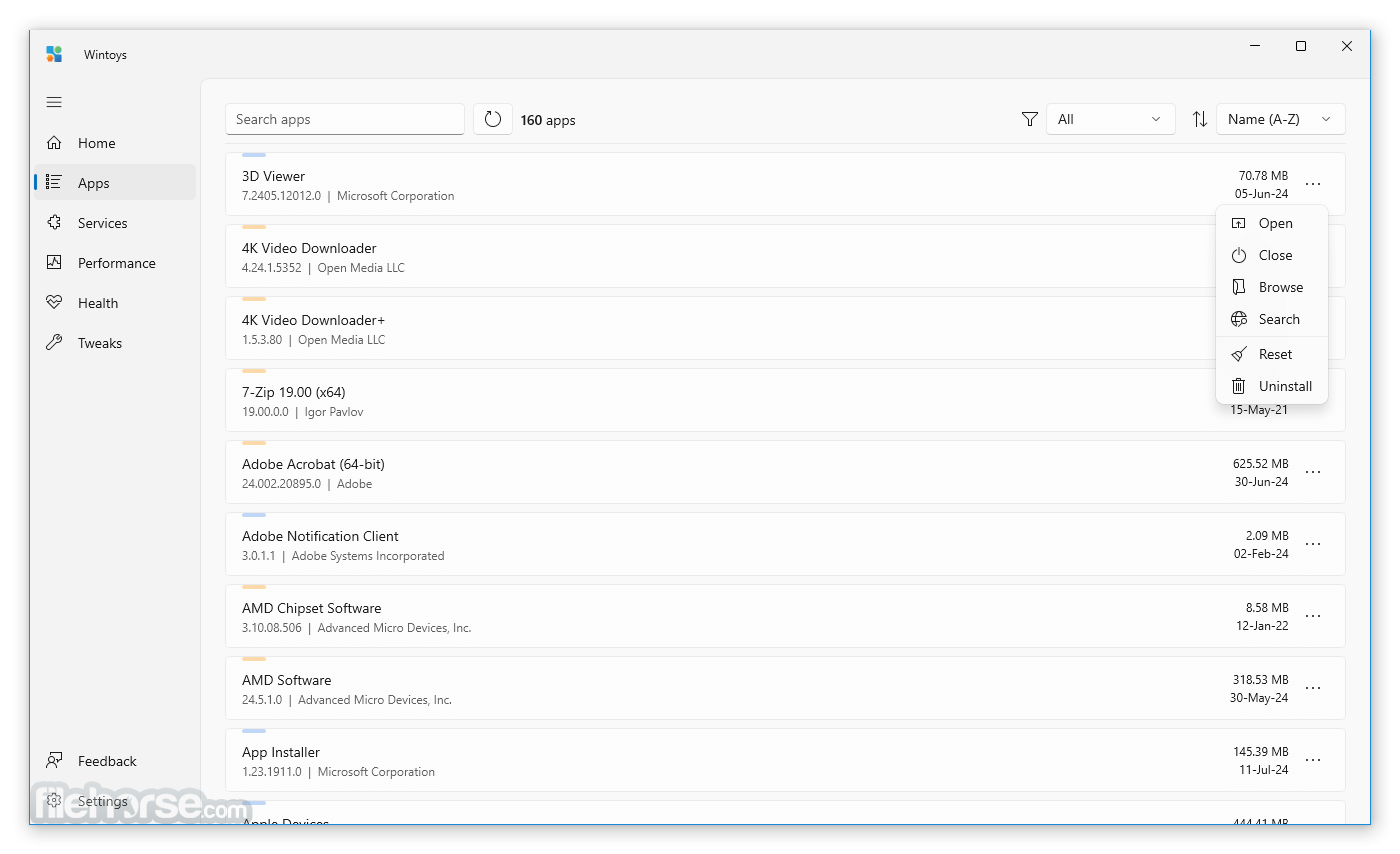Open the hamburger navigation menu
Viewport: 1400px width, 854px height.
[54, 102]
